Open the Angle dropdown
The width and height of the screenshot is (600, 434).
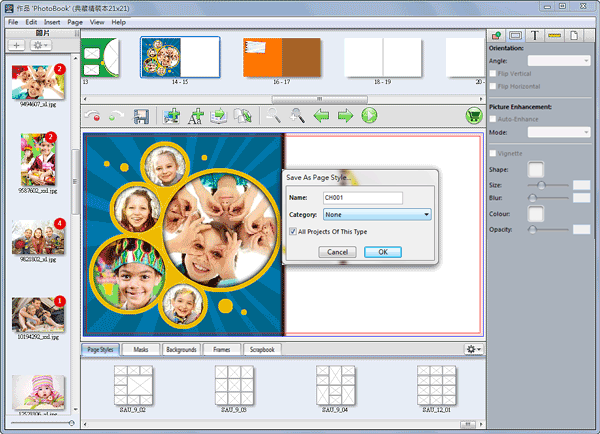(559, 60)
